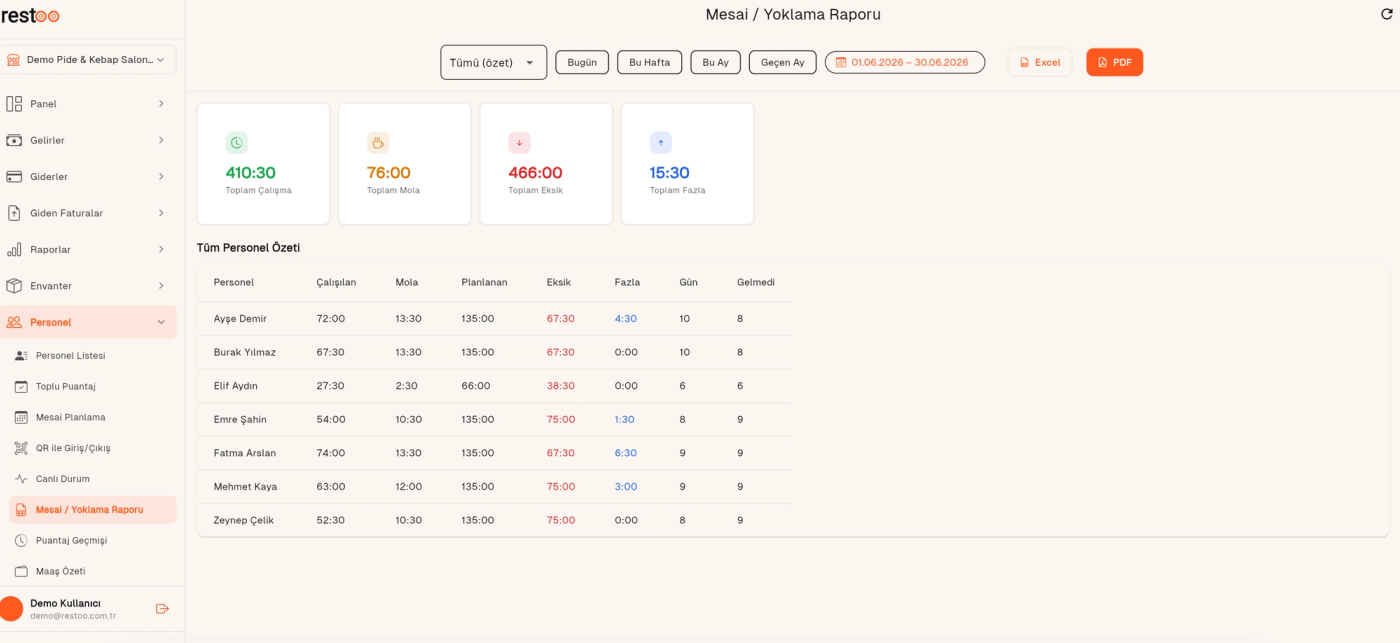Download the report as PDF
This screenshot has width=1400, height=643.
tap(1115, 62)
